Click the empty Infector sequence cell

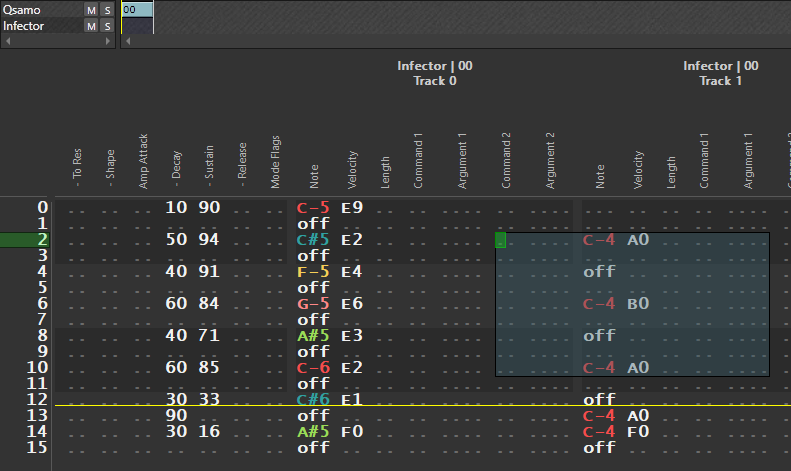click(x=137, y=26)
